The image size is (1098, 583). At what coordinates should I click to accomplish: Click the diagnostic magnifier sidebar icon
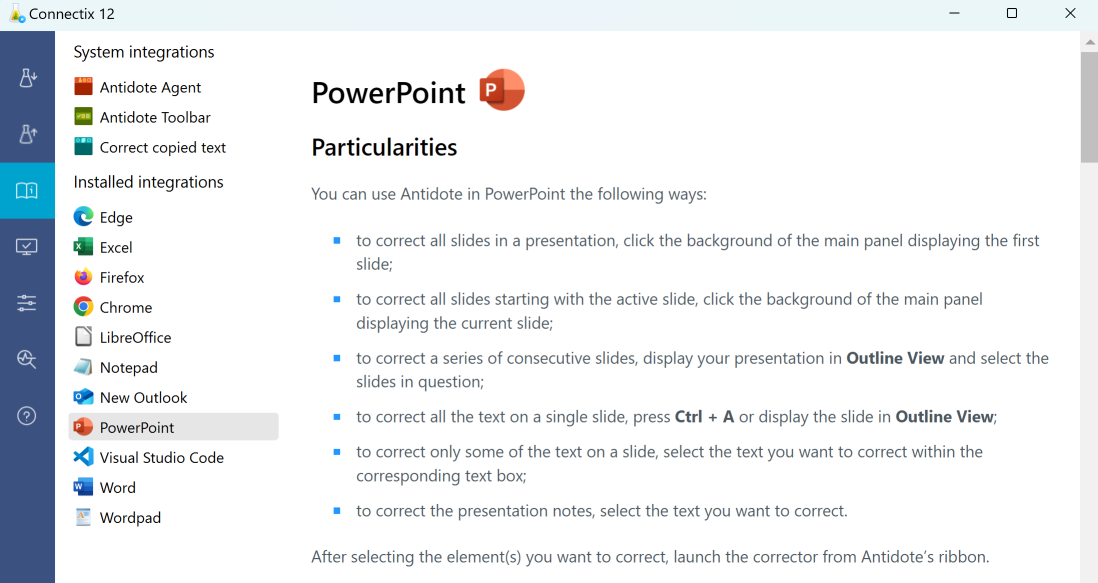(27, 359)
